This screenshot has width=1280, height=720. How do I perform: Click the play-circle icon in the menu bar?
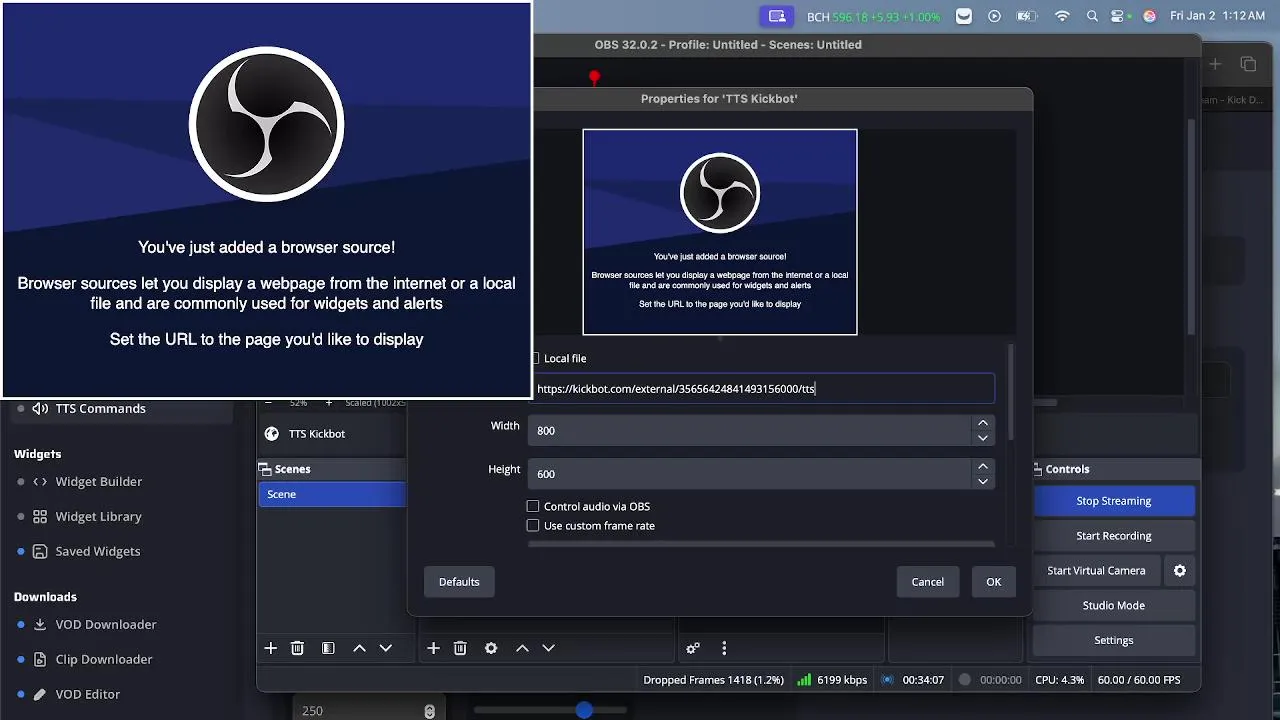(994, 16)
